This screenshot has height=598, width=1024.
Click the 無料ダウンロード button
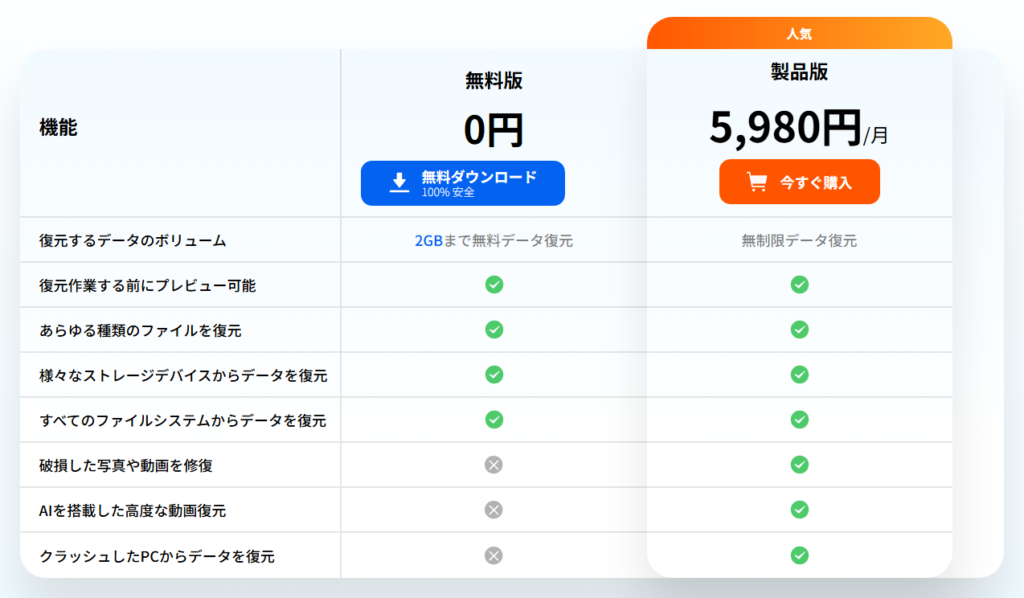coord(463,183)
